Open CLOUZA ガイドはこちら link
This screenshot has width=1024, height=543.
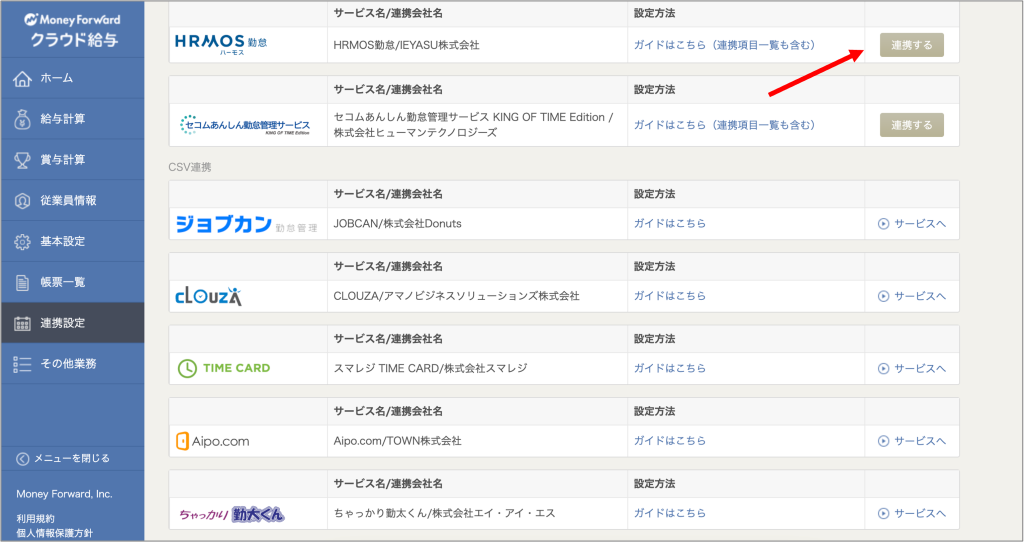670,296
